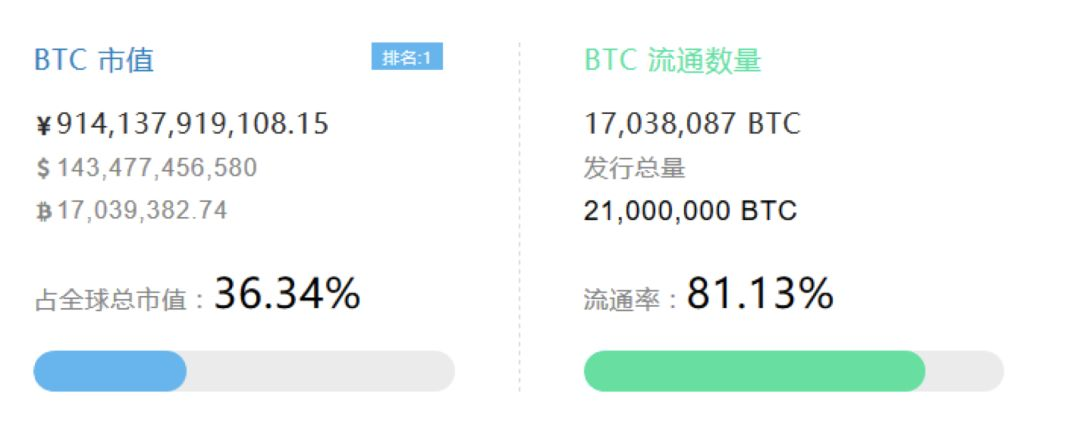Screen dimensions: 1080x422
Task: Click the BTC 流通数量 heading
Action: 672,61
